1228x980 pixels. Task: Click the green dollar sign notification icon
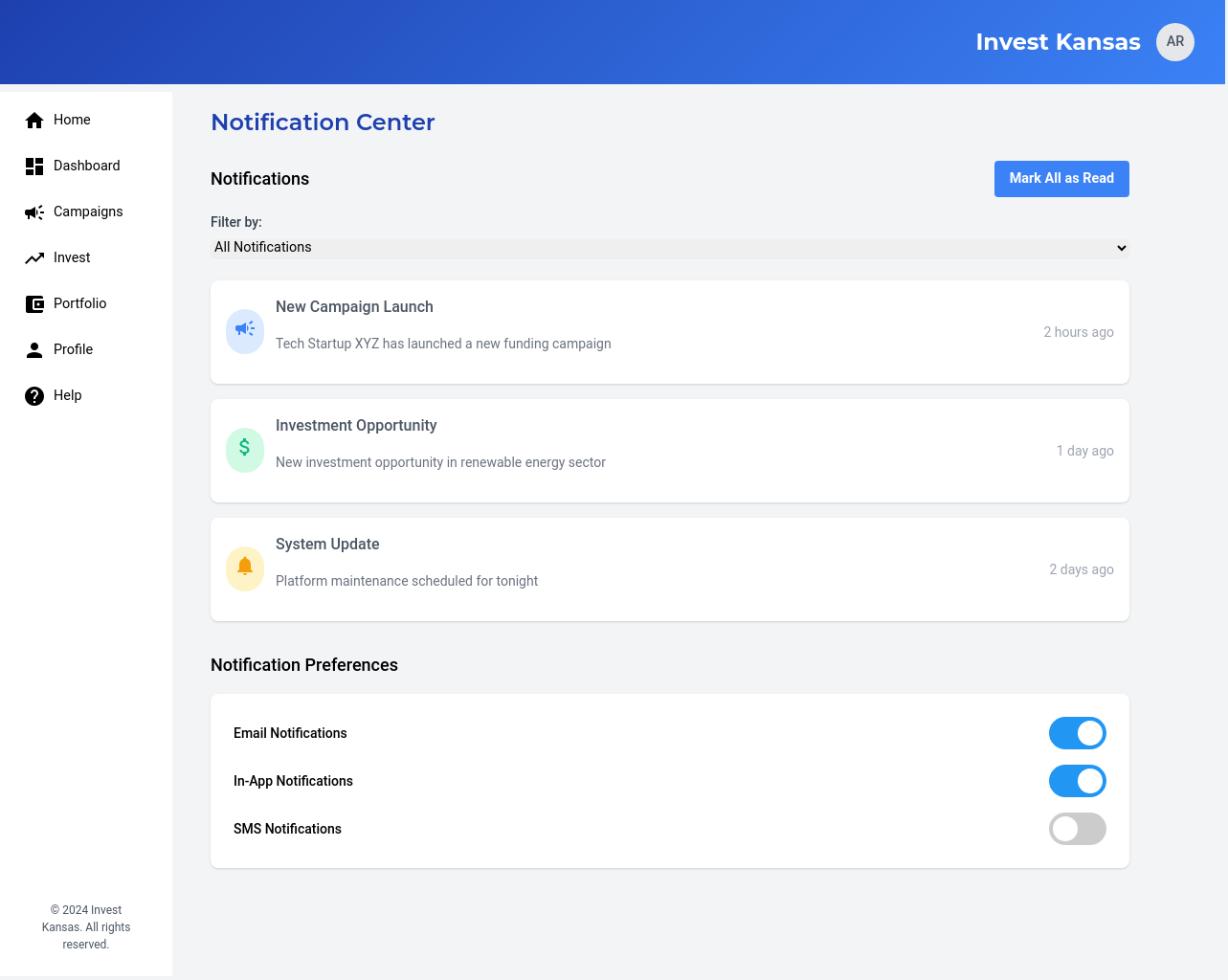pos(245,450)
